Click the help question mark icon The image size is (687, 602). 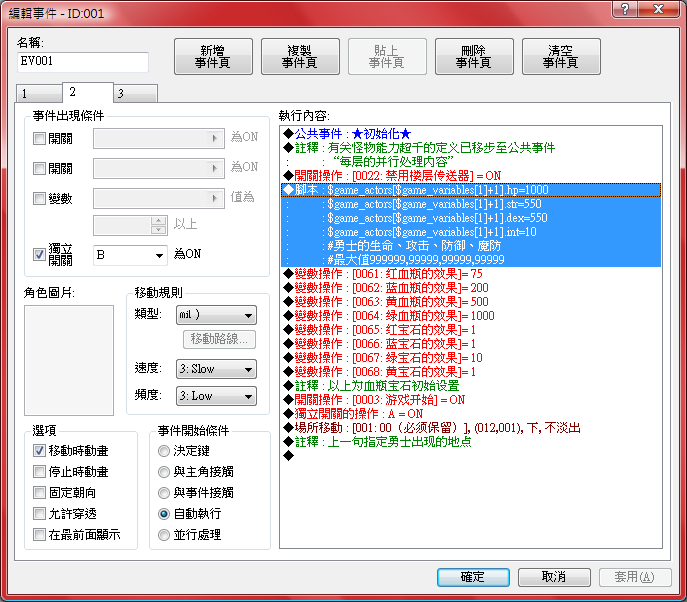click(x=625, y=9)
